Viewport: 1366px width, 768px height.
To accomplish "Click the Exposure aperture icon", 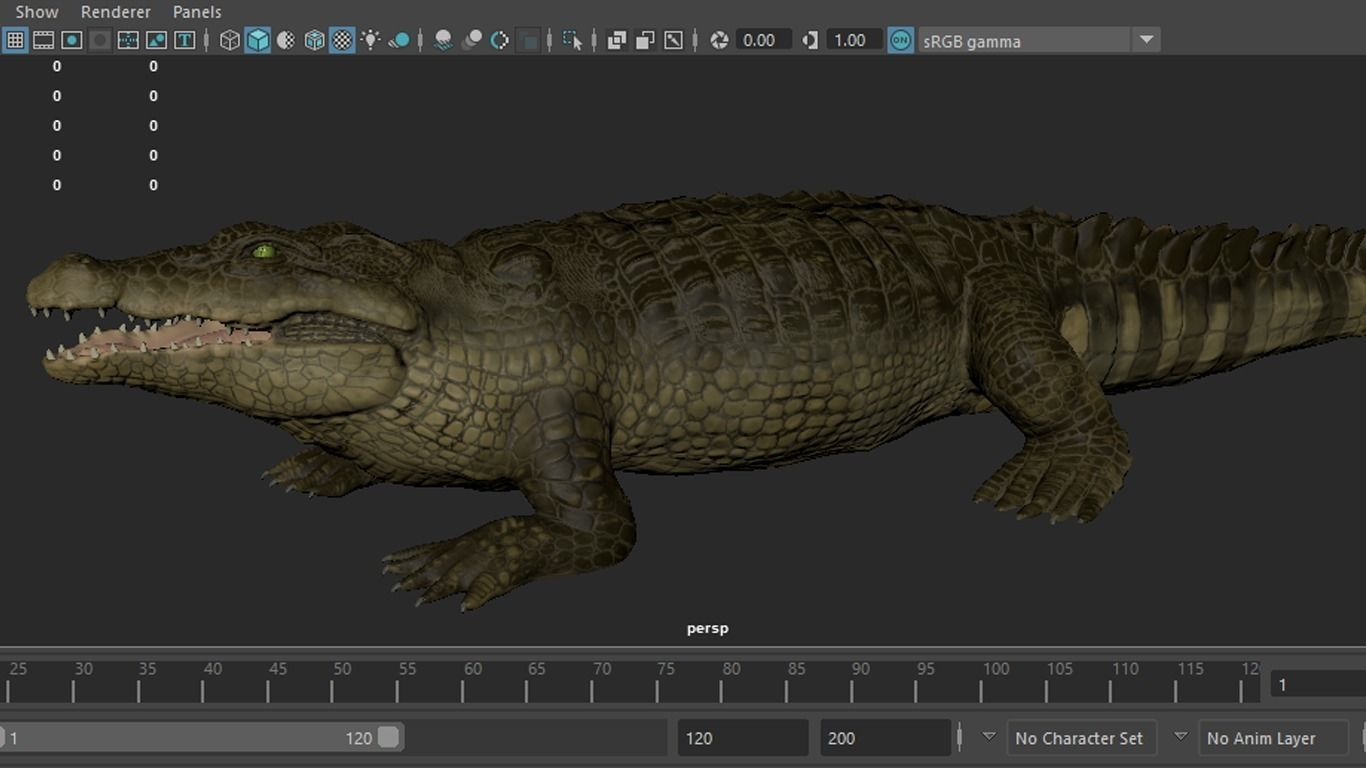I will (x=719, y=40).
